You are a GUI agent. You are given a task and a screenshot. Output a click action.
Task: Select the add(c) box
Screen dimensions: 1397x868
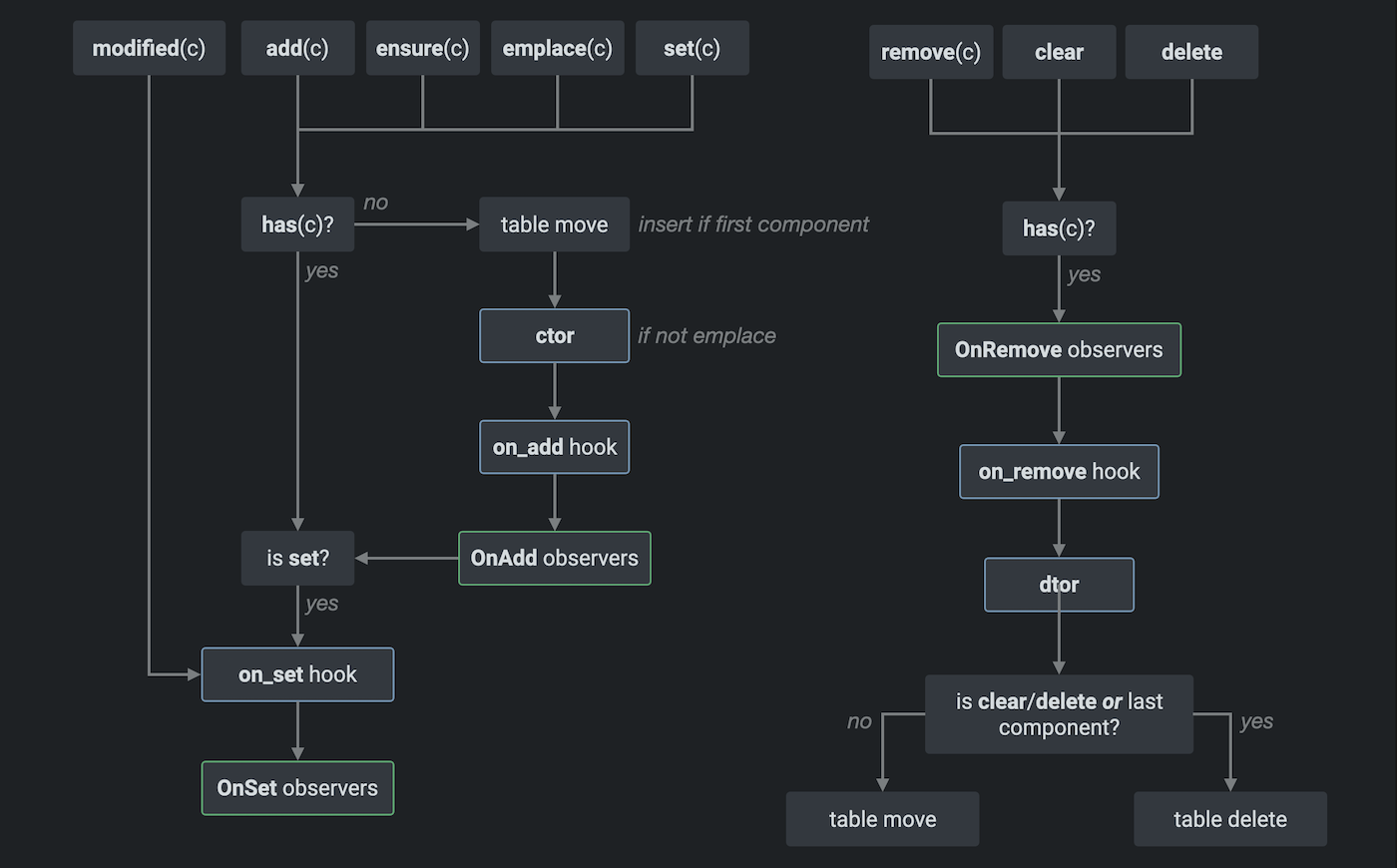tap(297, 48)
